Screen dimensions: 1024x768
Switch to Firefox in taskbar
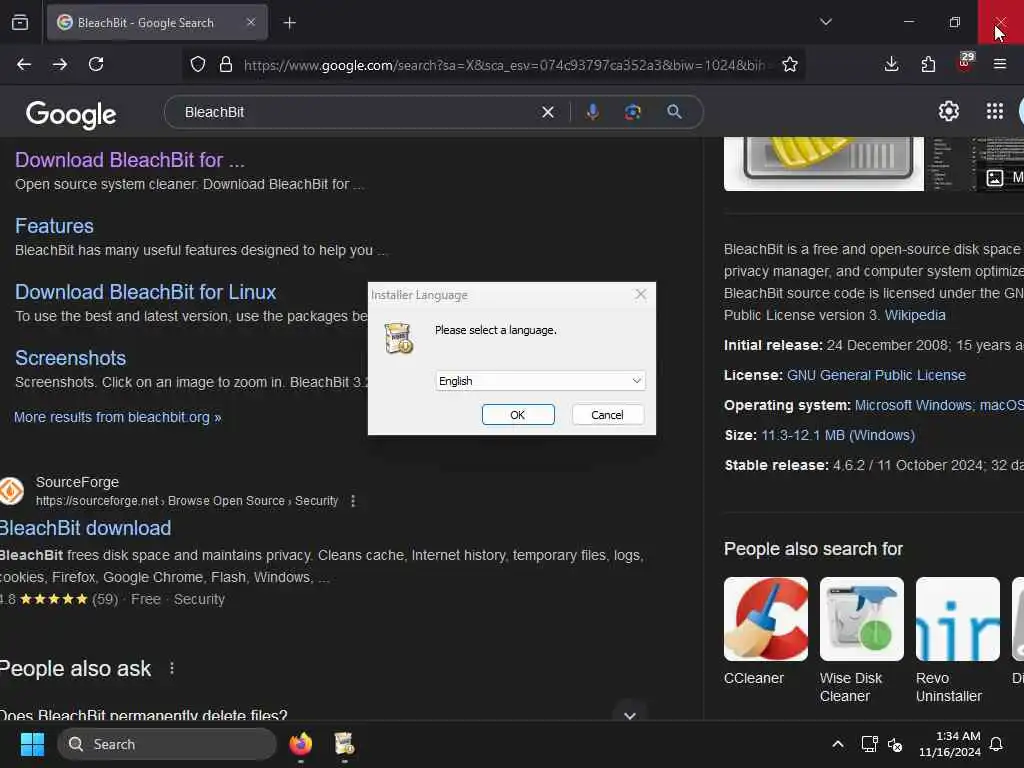(x=300, y=744)
